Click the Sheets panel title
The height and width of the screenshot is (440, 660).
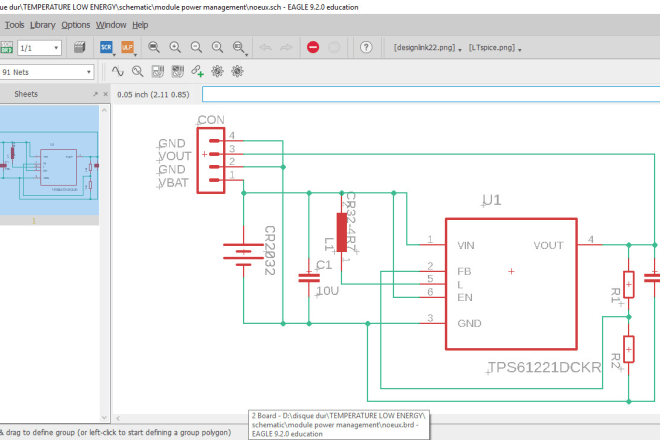(26, 94)
